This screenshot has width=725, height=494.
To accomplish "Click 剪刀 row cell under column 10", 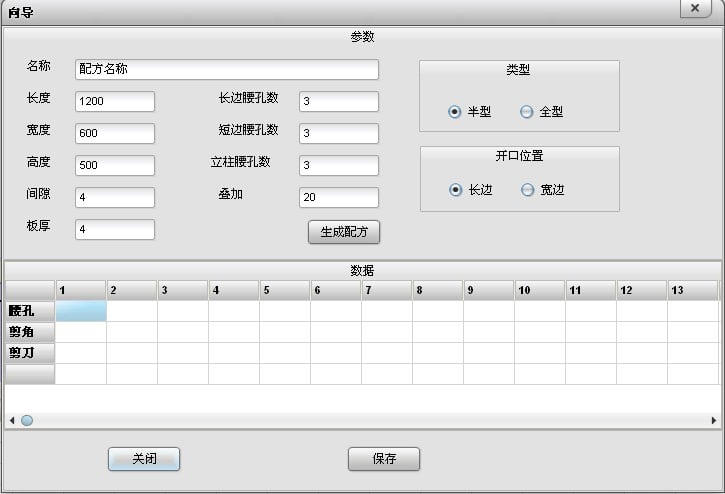I will [x=540, y=353].
